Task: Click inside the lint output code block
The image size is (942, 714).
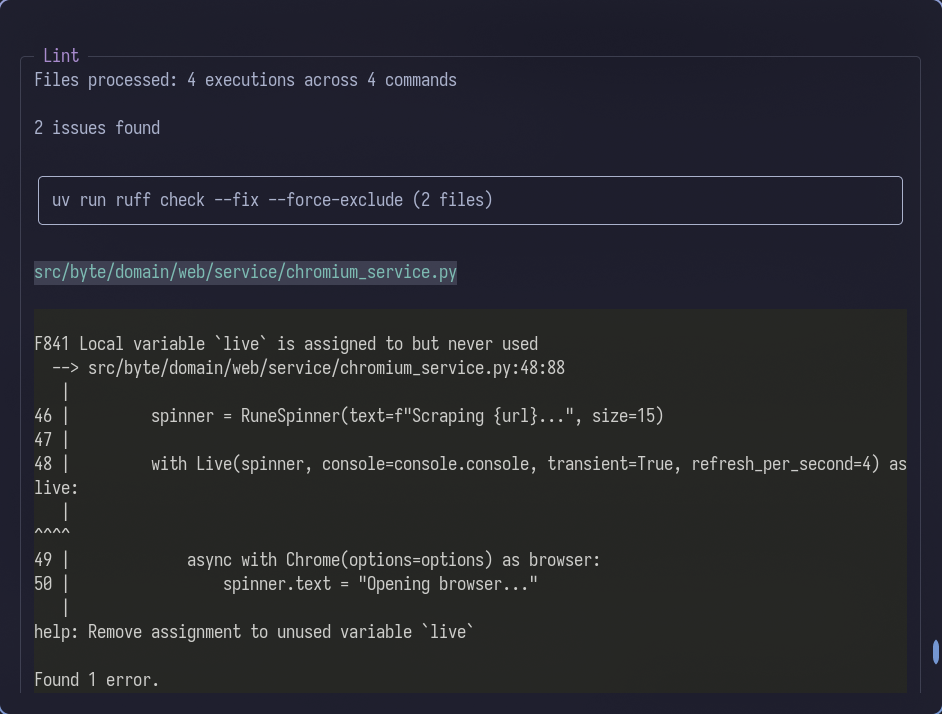Action: 470,500
